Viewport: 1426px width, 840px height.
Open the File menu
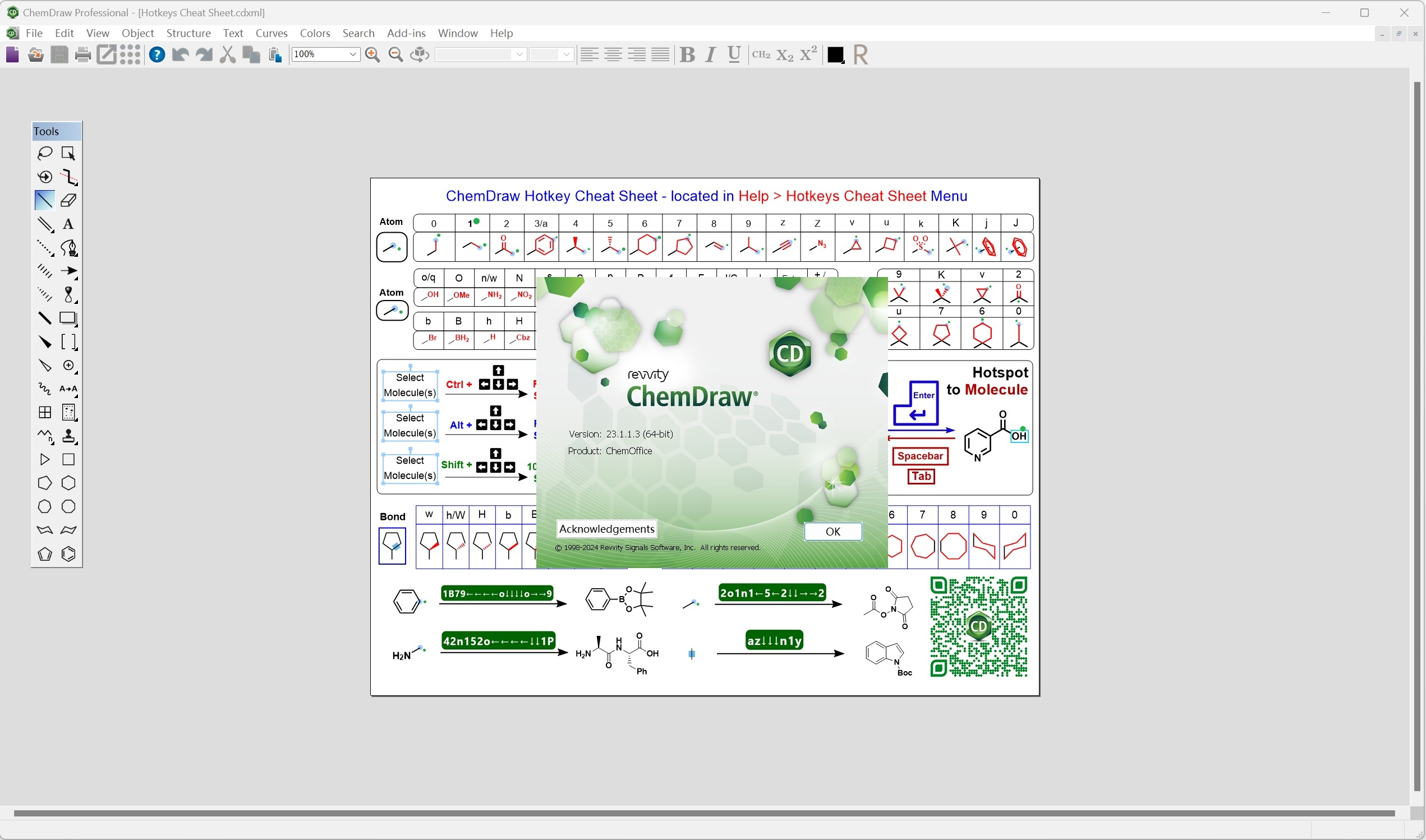point(34,34)
